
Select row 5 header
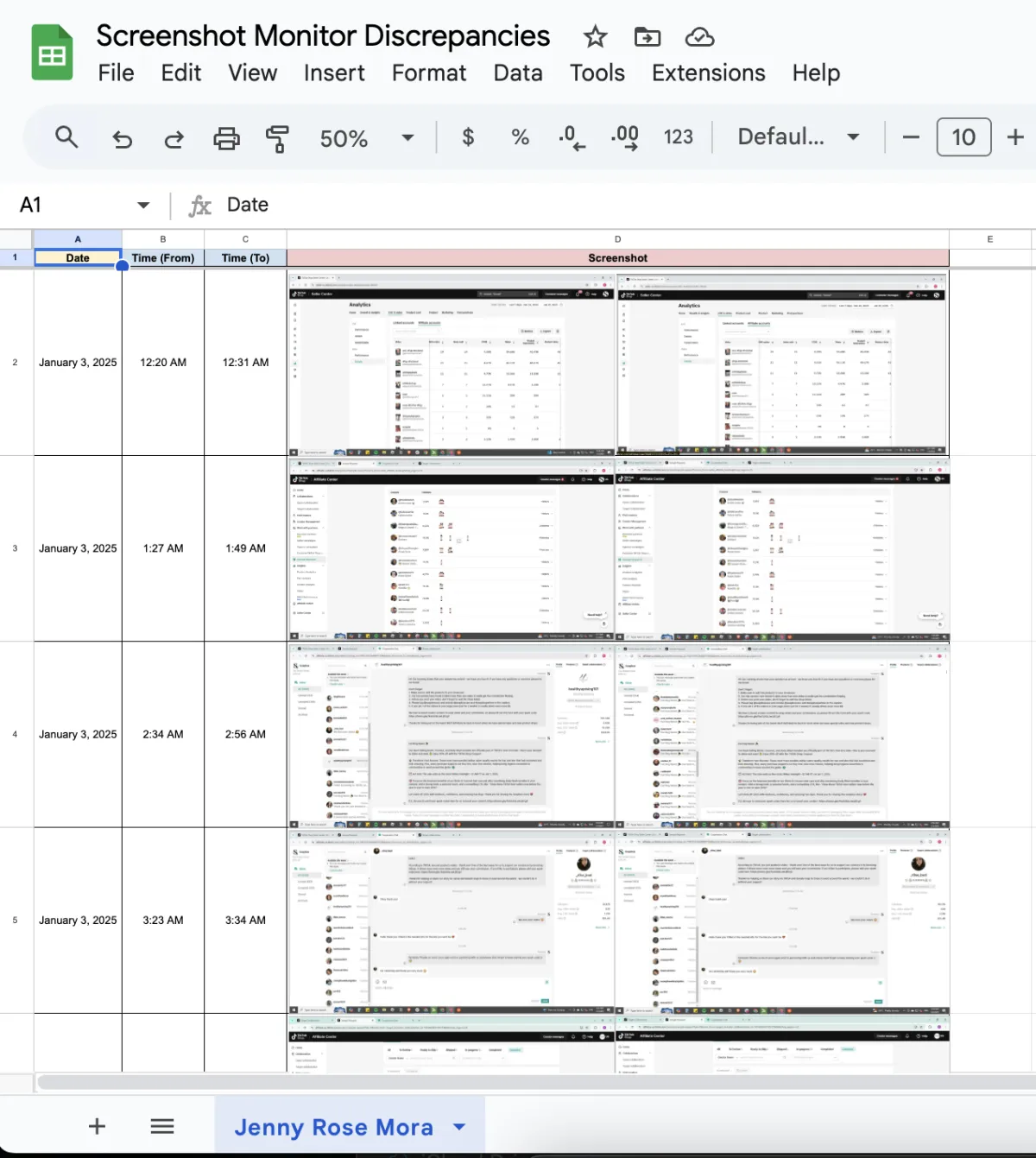[x=16, y=921]
